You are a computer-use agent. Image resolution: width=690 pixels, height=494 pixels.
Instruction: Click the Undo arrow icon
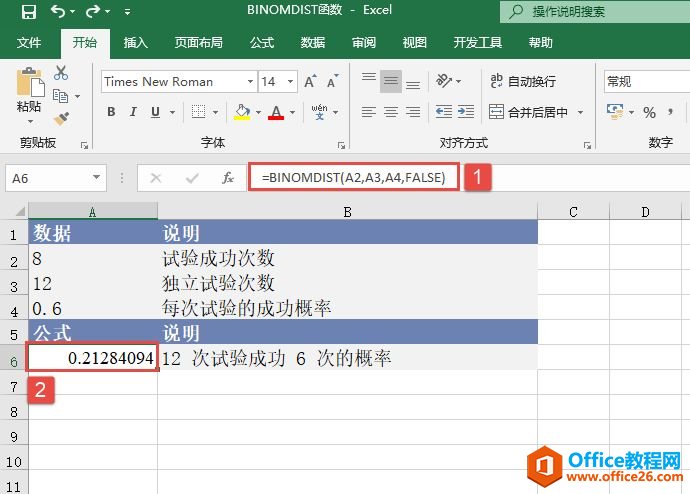[58, 12]
